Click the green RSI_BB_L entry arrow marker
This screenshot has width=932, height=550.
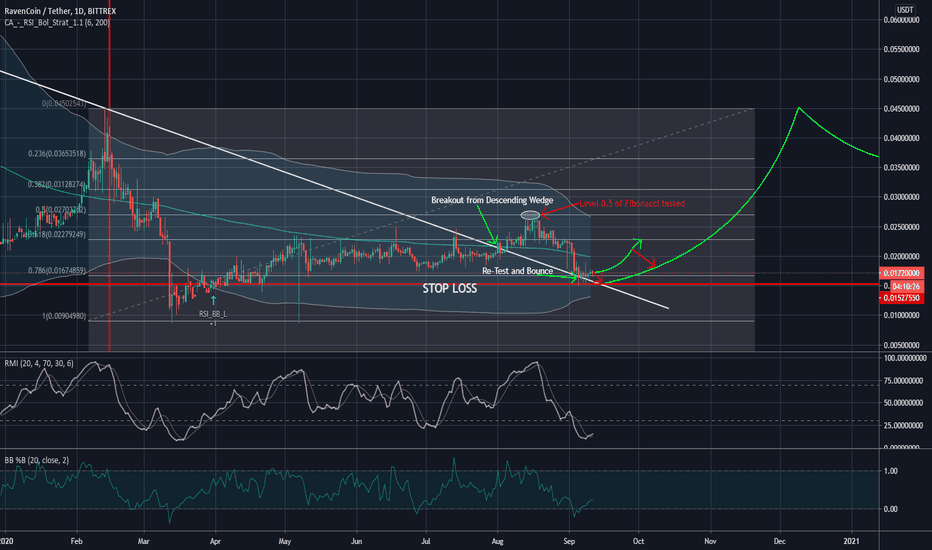(x=213, y=301)
